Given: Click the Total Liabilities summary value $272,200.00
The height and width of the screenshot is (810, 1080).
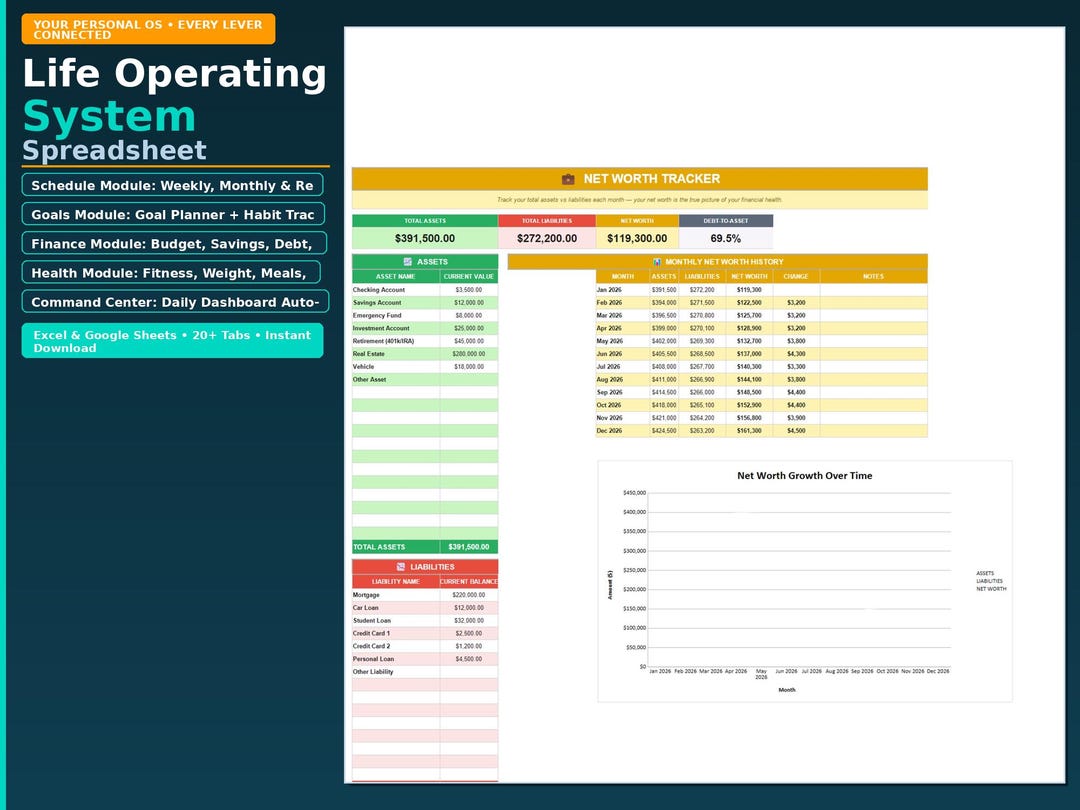Looking at the screenshot, I should click(547, 238).
